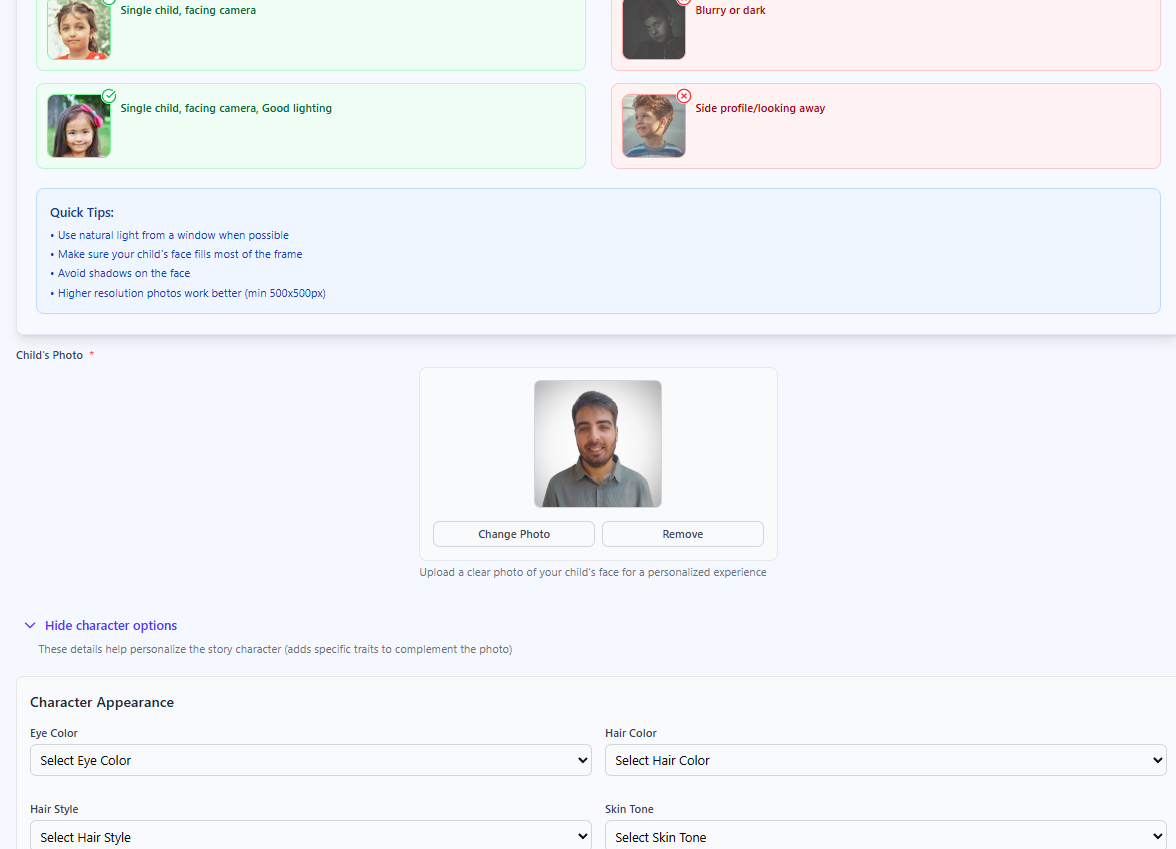Click the Remove button under the photo
This screenshot has width=1176, height=849.
pos(682,534)
